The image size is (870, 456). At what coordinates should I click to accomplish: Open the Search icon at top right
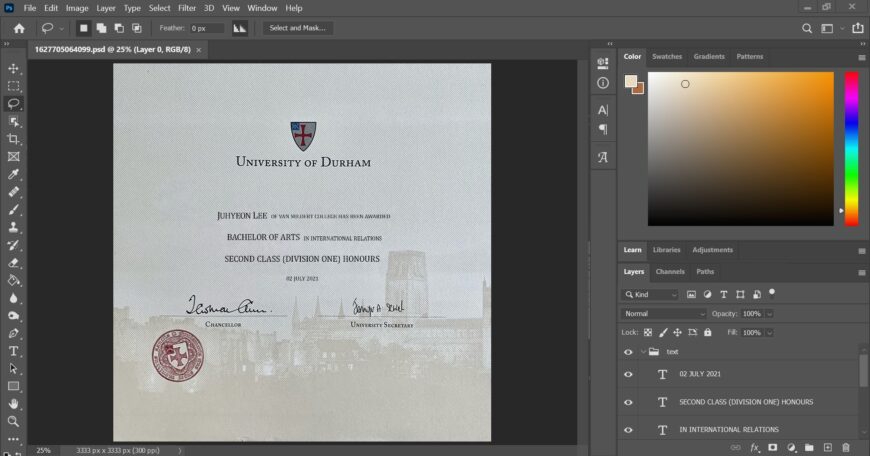[807, 28]
